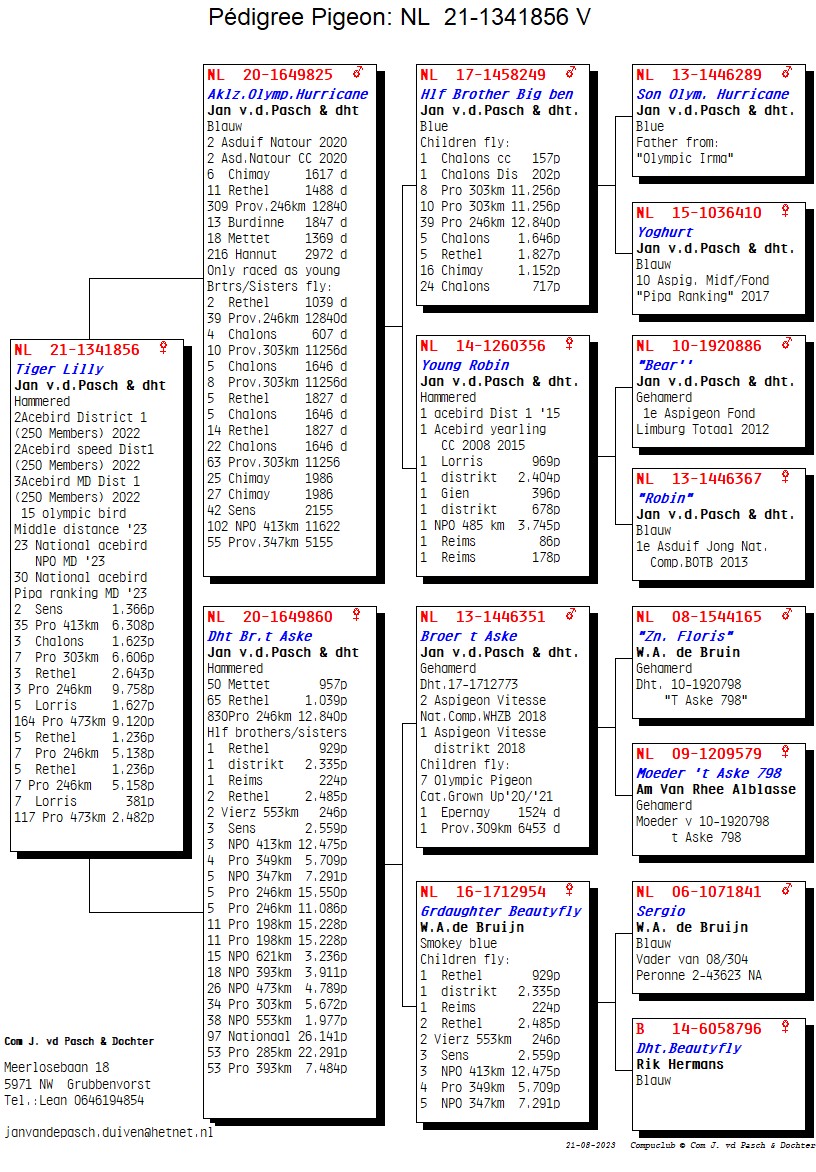Click the Son Olym. Hurricane name
Viewport: 816px width, 1172px height.
[712, 94]
